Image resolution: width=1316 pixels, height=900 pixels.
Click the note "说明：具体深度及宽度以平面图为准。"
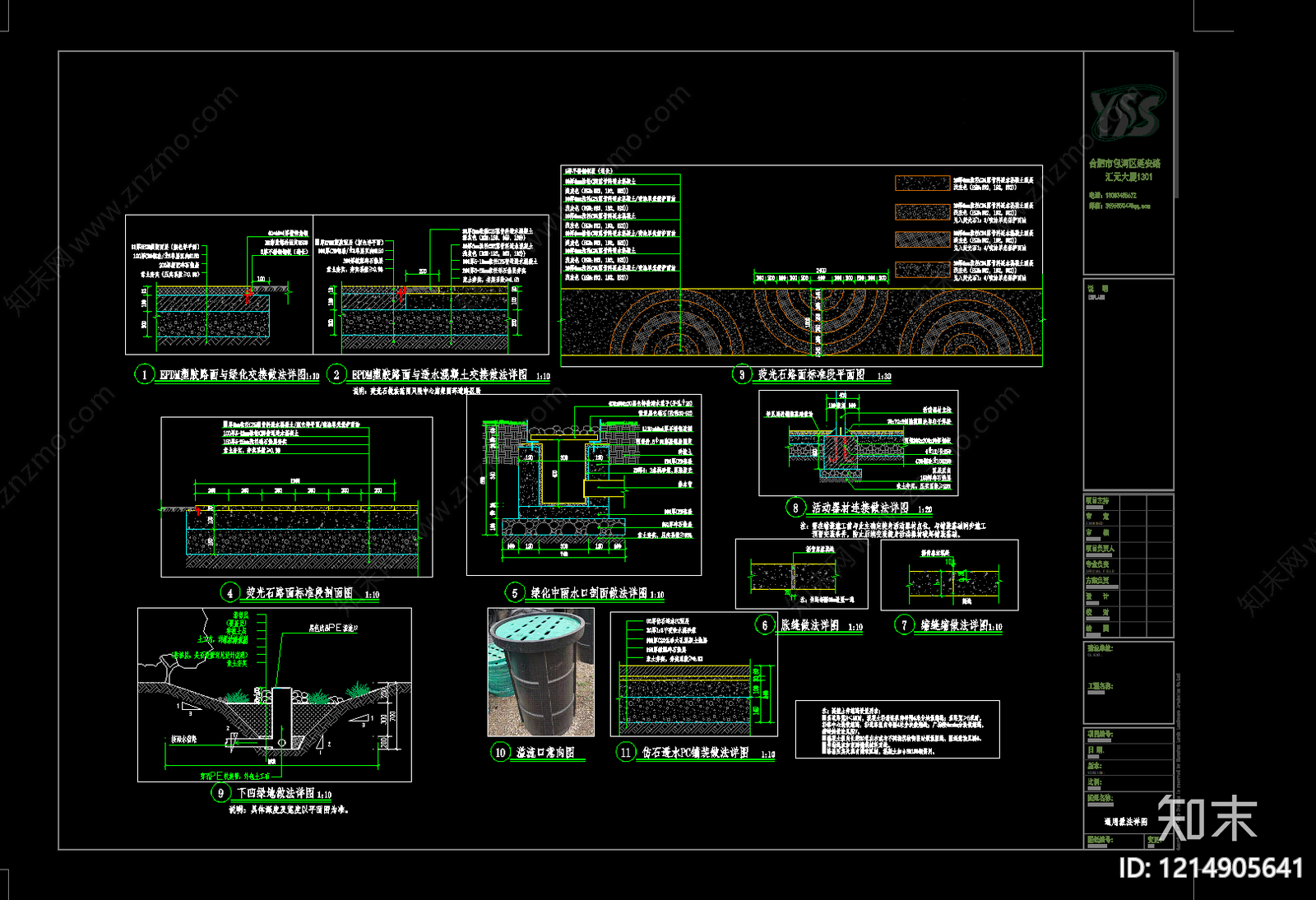pos(289,810)
